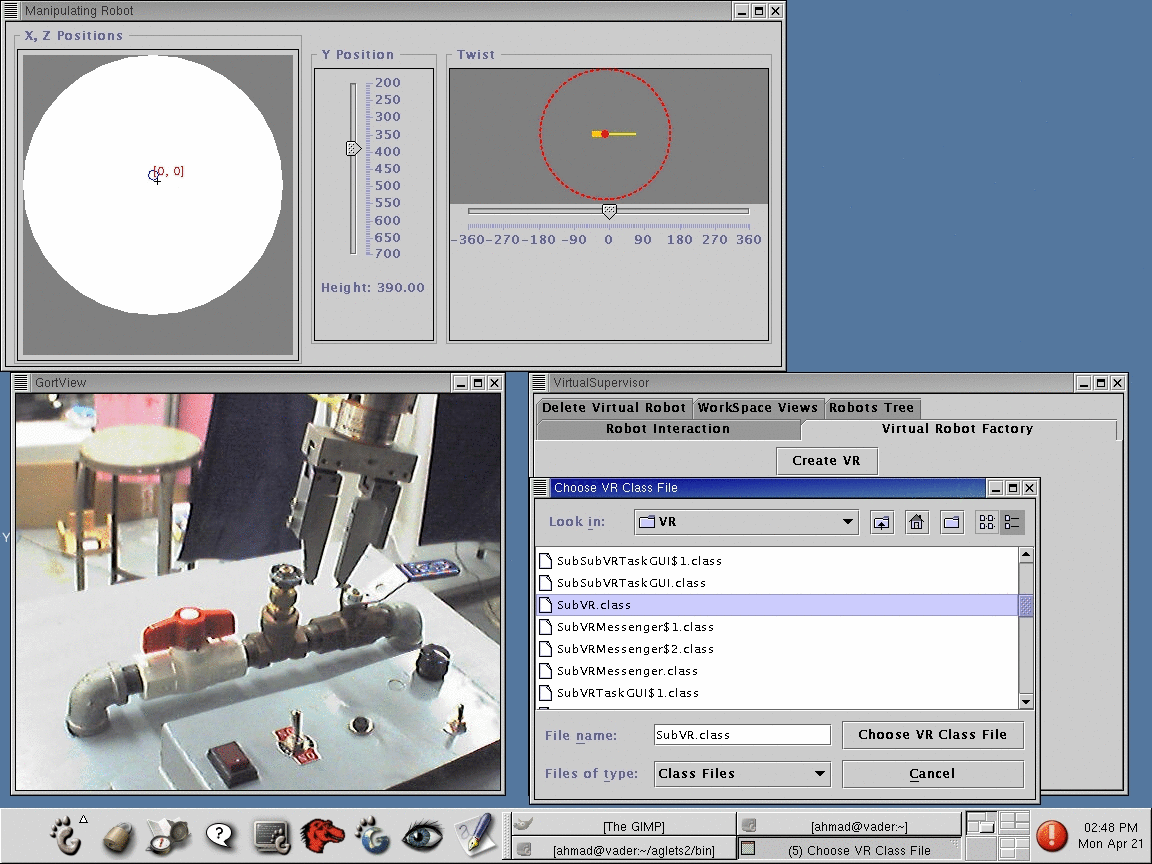Open the terminal monitor icon in panel
Viewport: 1152px width, 864px height.
pyautogui.click(x=271, y=835)
